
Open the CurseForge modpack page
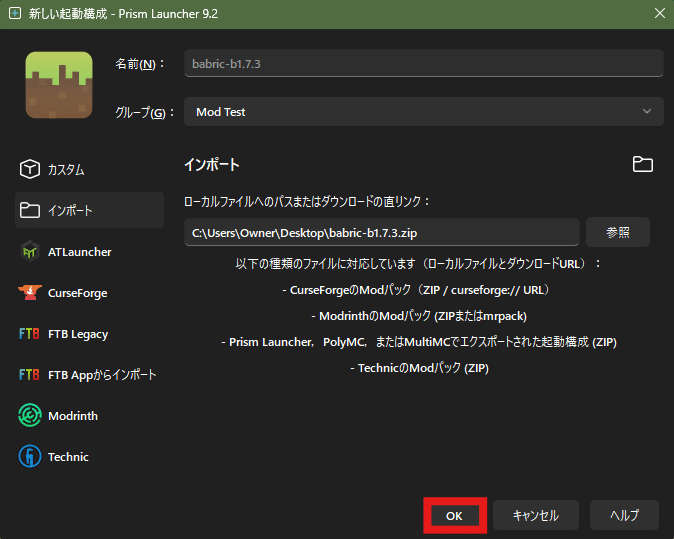pos(89,293)
